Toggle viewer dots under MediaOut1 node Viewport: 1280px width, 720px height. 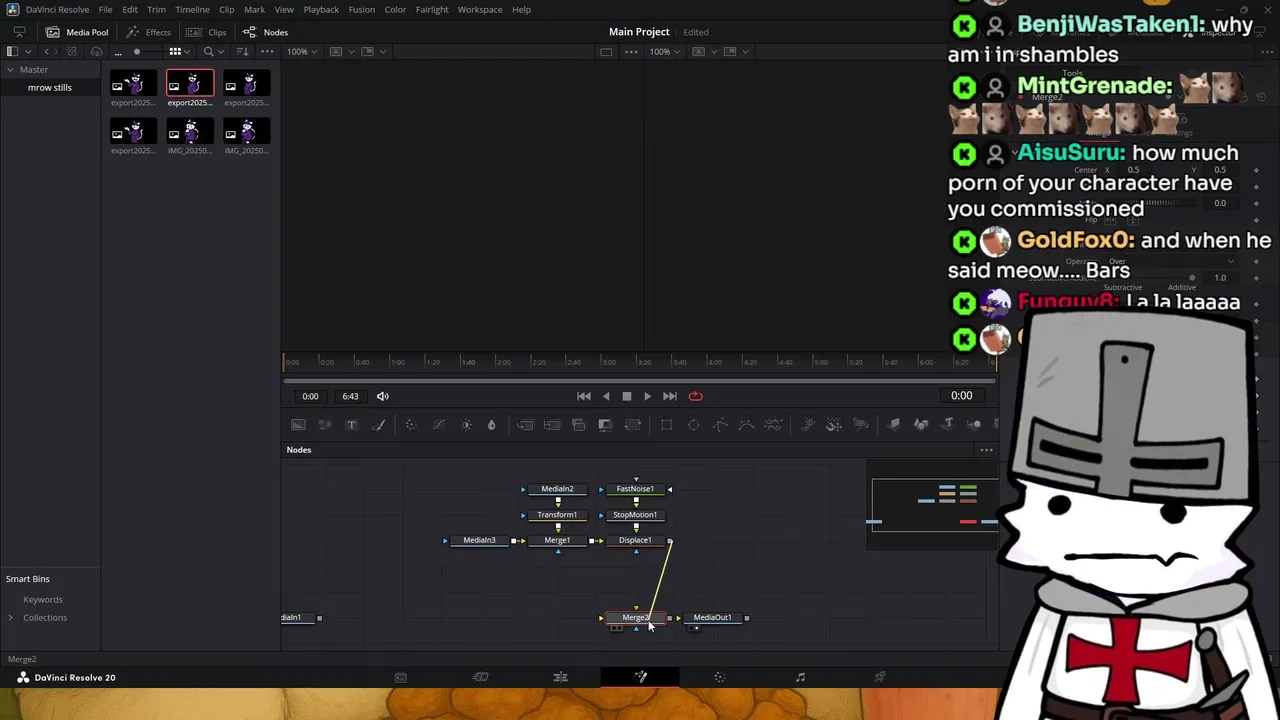pyautogui.click(x=695, y=628)
